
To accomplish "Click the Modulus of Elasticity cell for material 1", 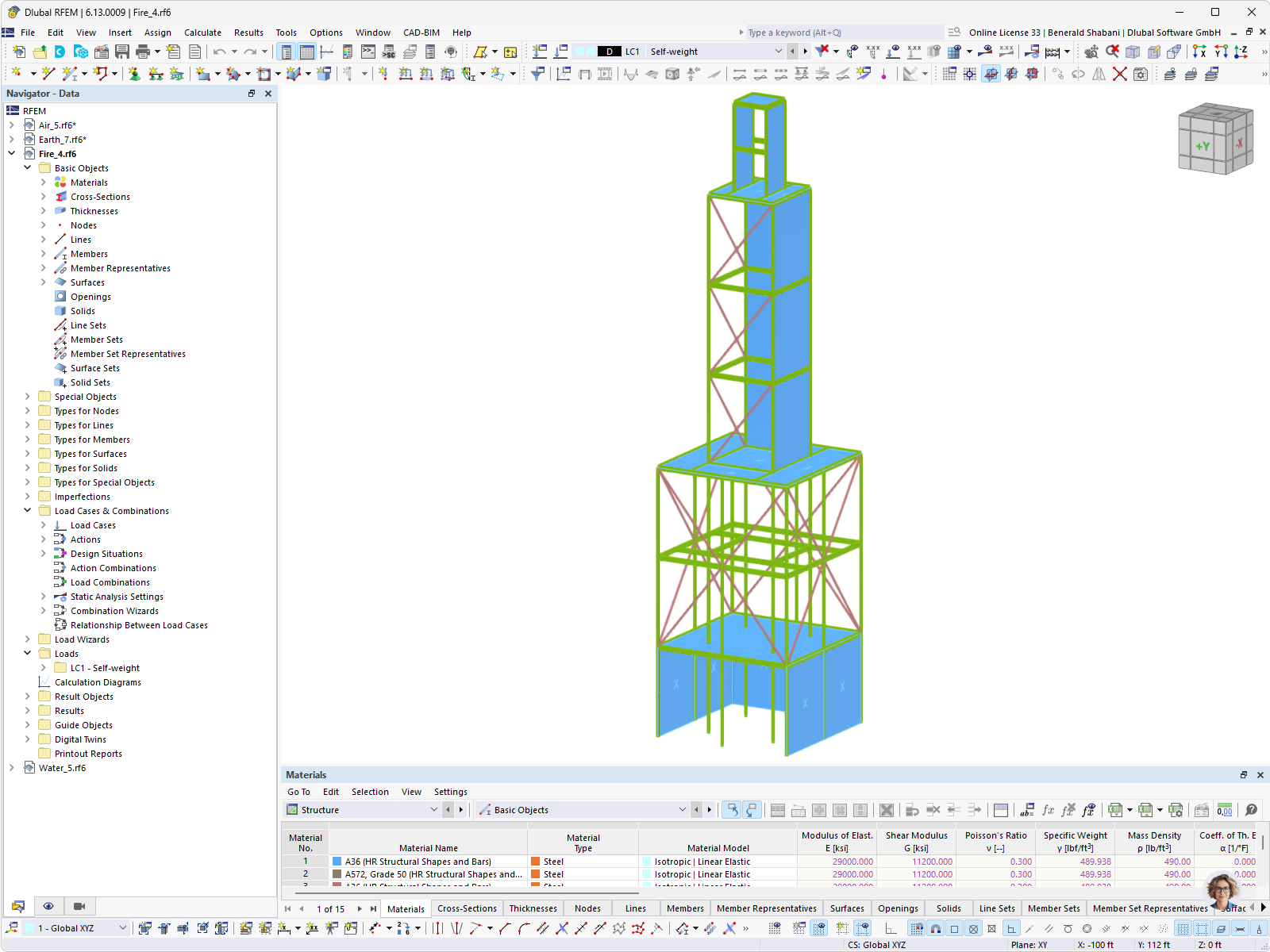I will (x=837, y=862).
